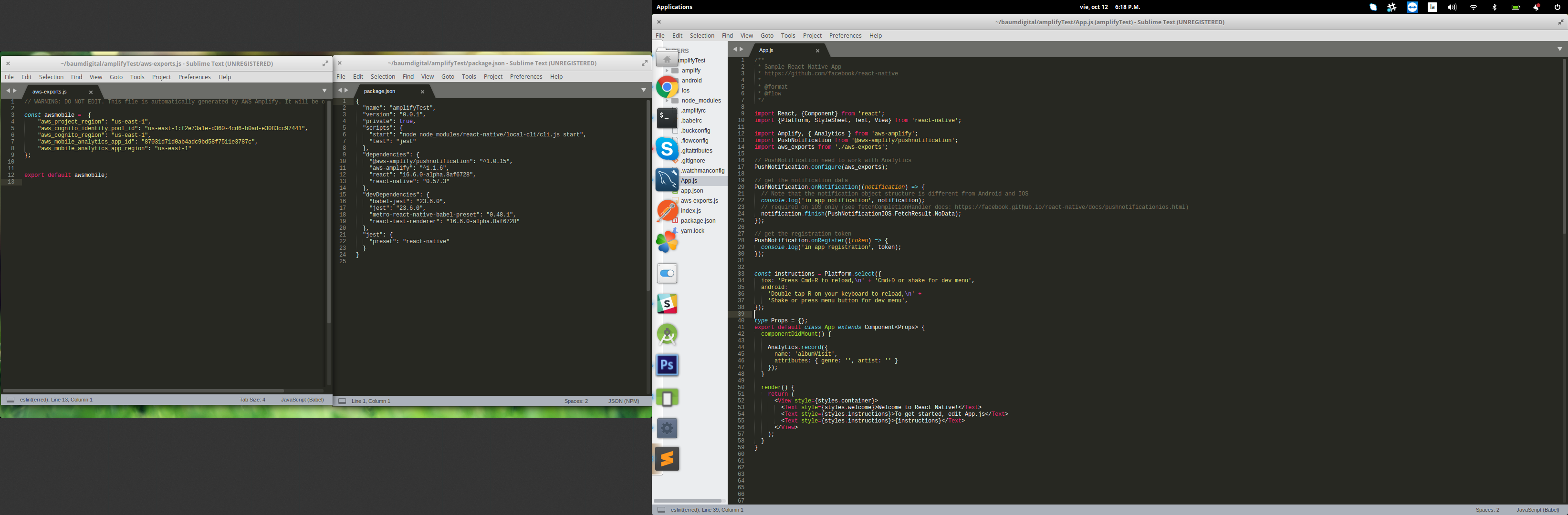
Task: Open the Preferences menu in Sublime Text
Action: (x=846, y=35)
